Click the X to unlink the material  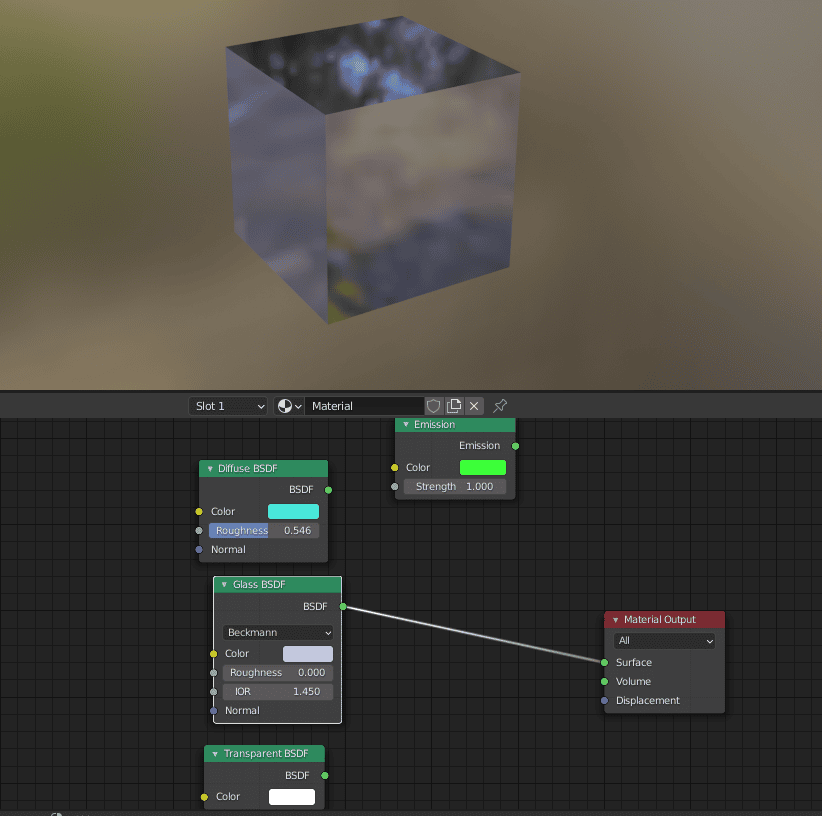(x=473, y=405)
